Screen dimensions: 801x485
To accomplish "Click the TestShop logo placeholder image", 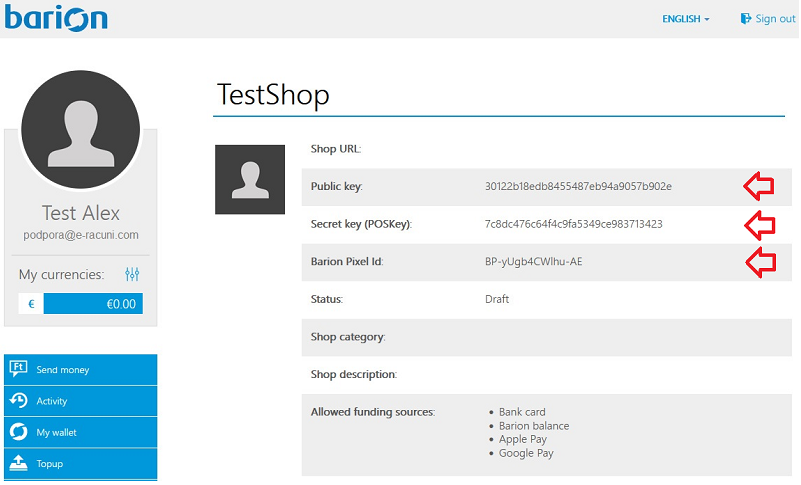I will click(250, 179).
